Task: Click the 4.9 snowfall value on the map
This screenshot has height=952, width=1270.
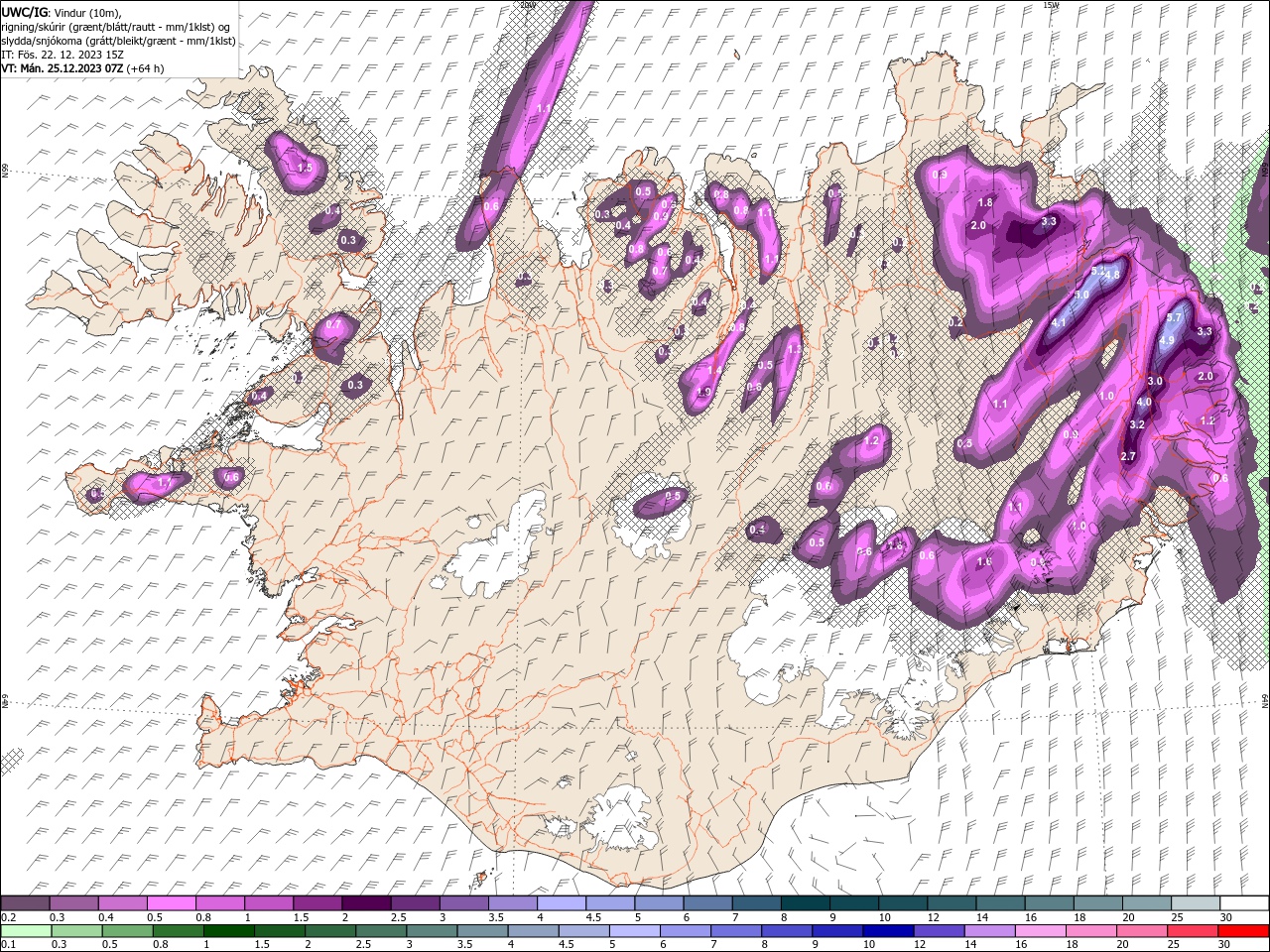Action: (1167, 340)
